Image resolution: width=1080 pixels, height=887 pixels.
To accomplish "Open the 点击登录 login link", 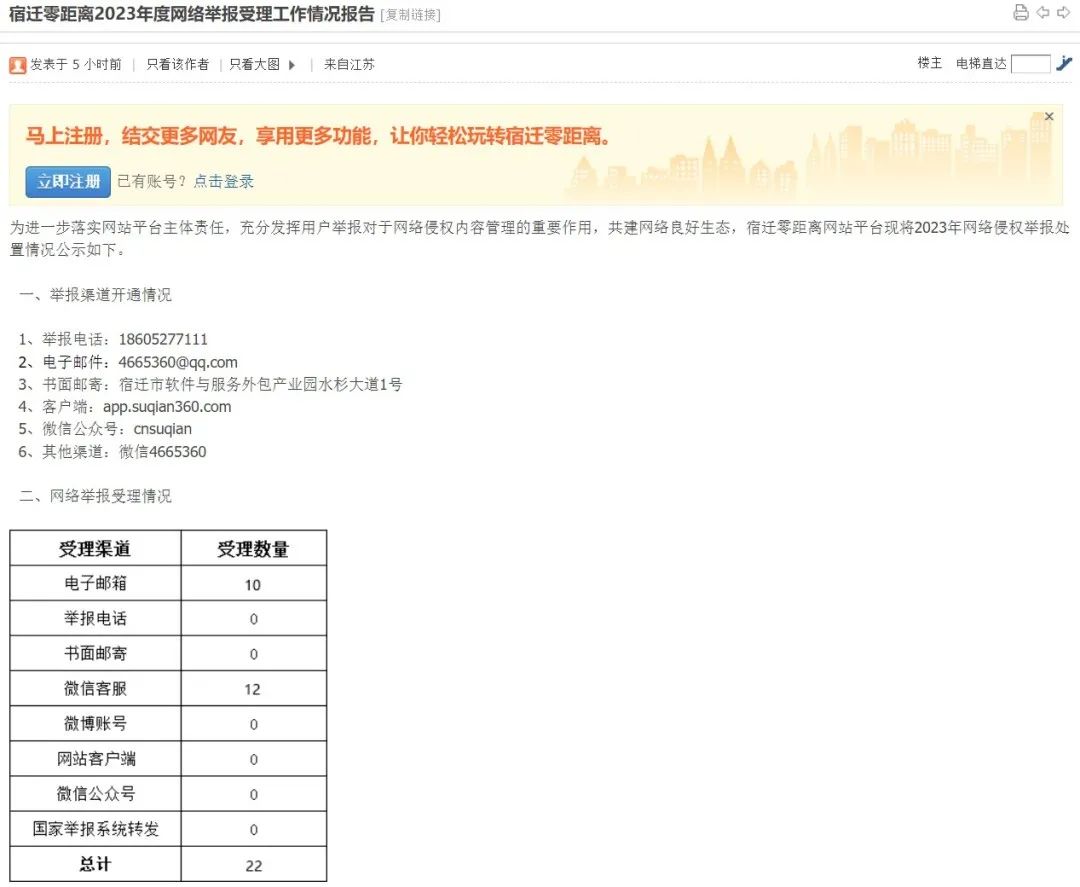I will click(x=224, y=181).
